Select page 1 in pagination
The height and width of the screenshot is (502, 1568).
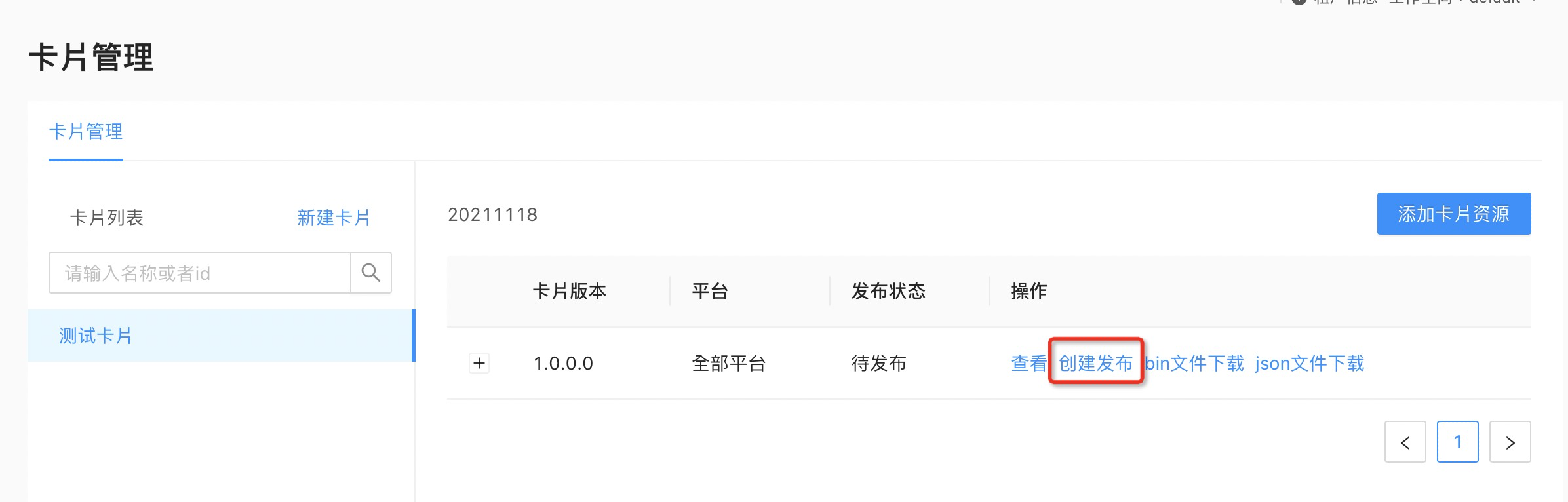[1457, 442]
